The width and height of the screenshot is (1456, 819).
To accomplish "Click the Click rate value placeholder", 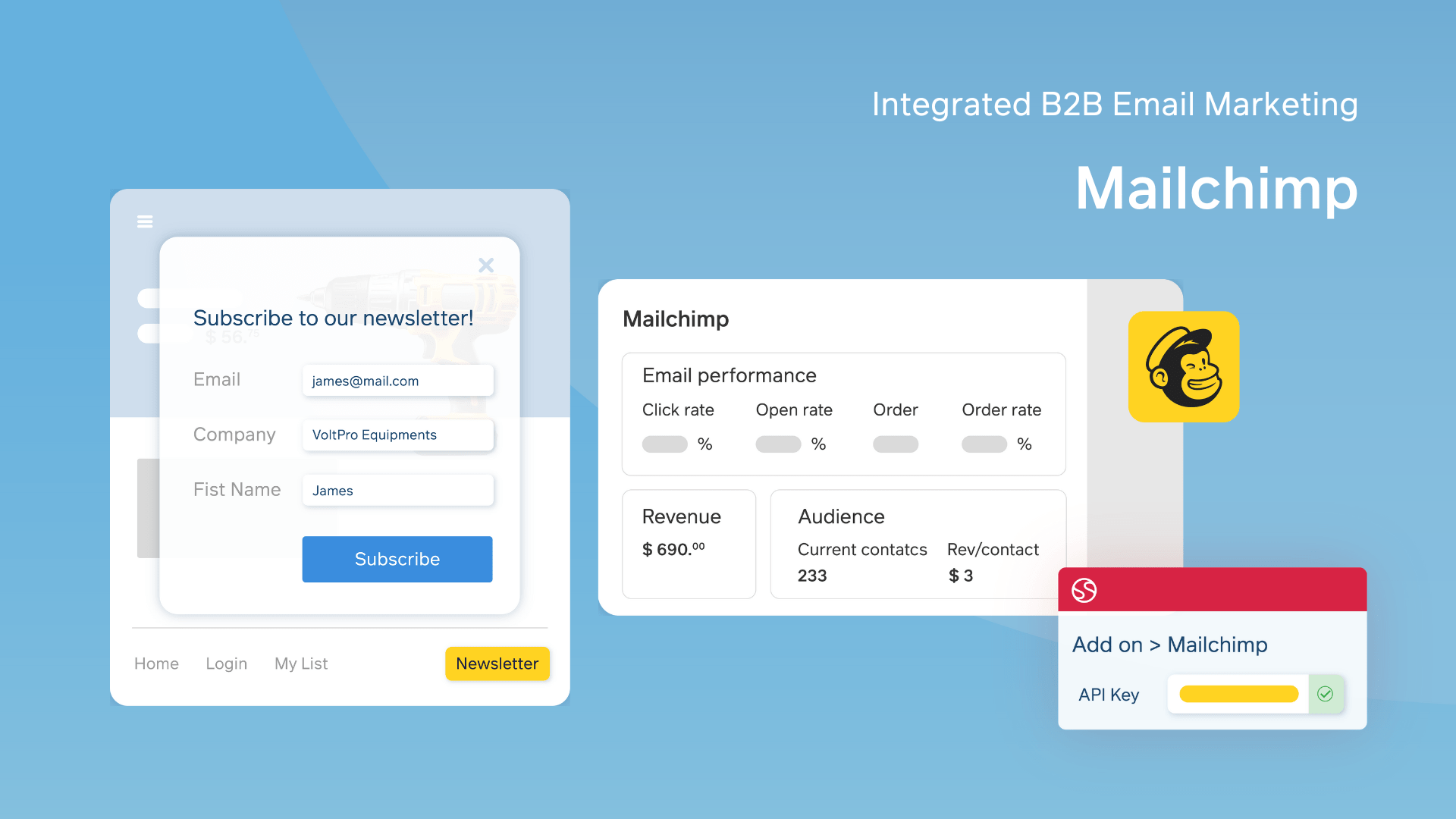I will [665, 444].
